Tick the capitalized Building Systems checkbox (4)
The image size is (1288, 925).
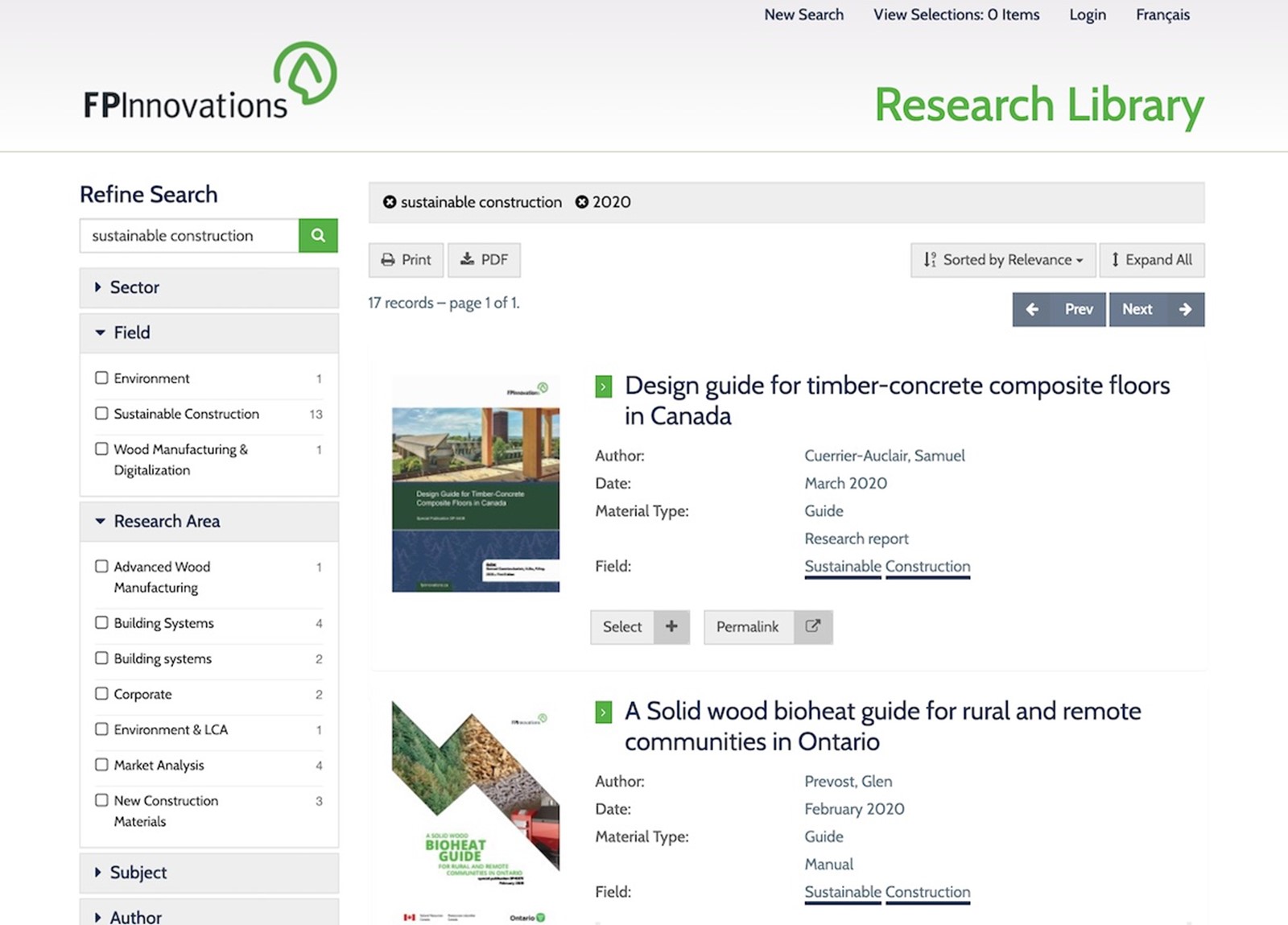[101, 622]
